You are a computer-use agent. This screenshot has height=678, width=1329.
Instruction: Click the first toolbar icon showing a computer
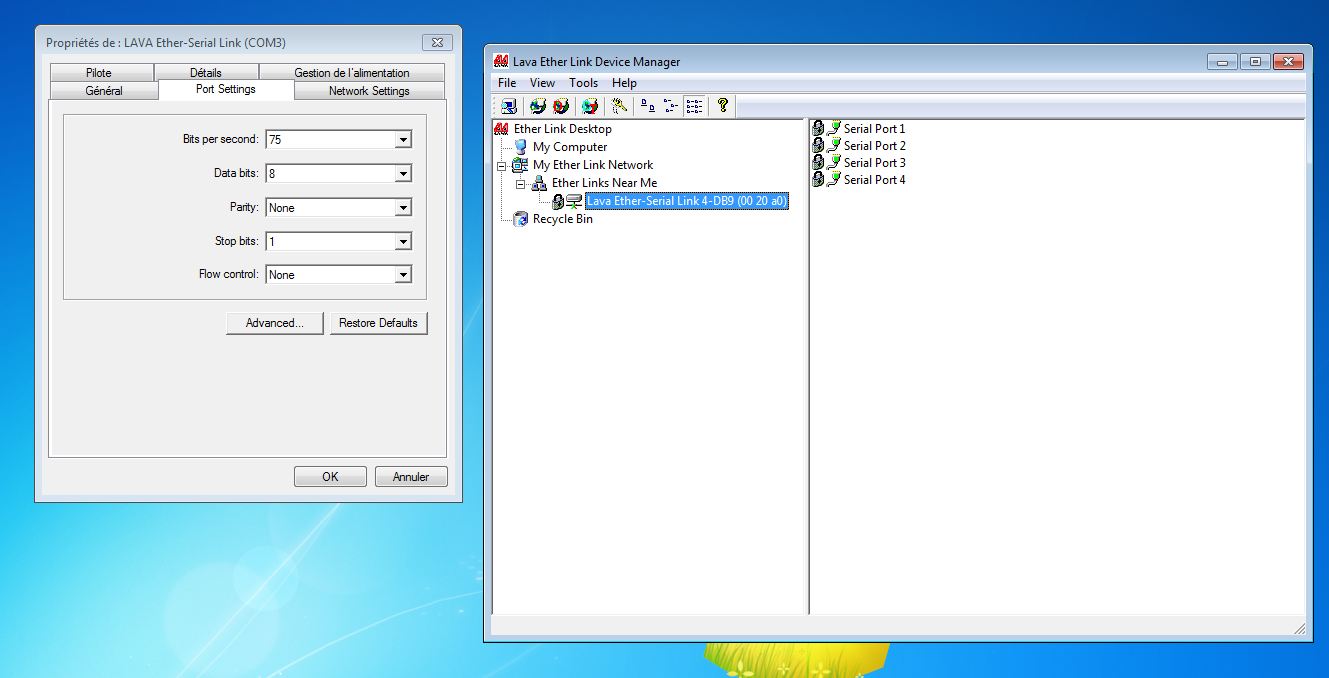click(509, 106)
